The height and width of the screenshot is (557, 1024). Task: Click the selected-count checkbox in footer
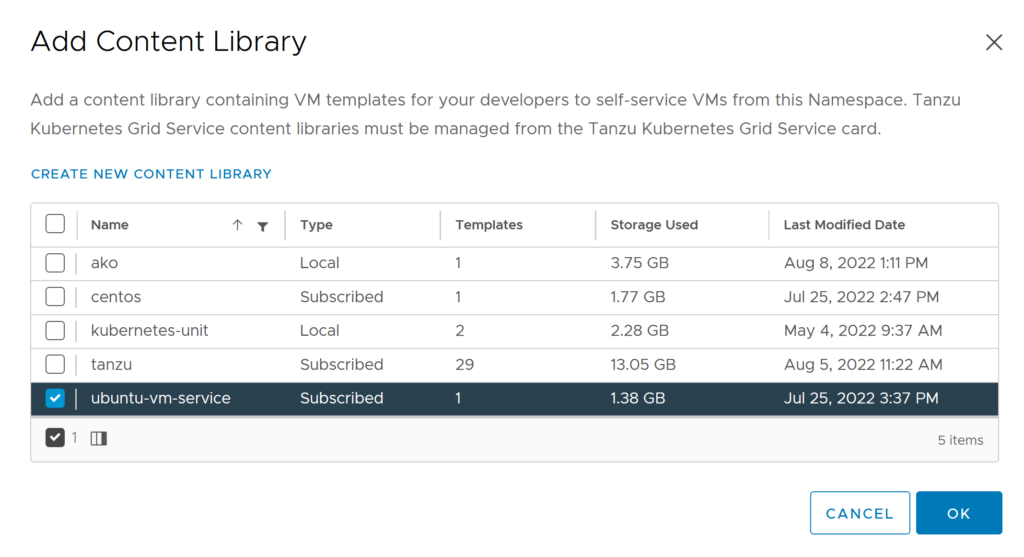tap(55, 438)
